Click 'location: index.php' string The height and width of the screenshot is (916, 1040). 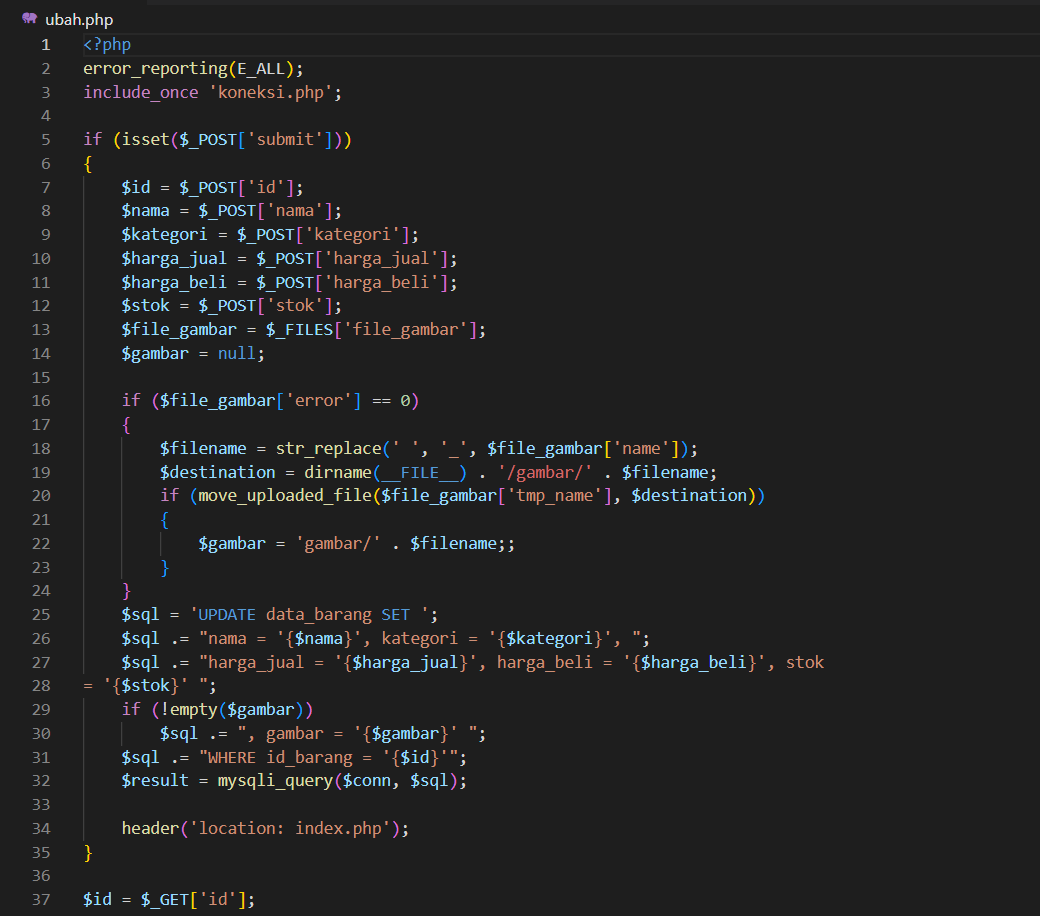coord(291,828)
